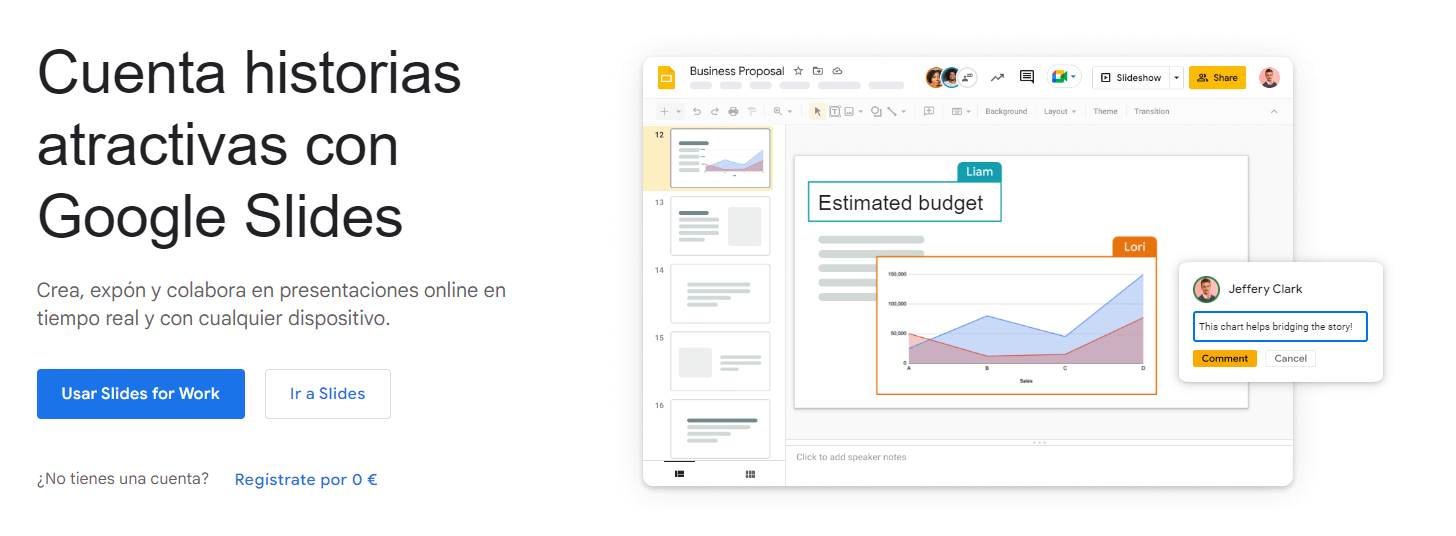Screen dimensions: 1456x536
Task: Open the slide layout icon dropdown
Action: pos(961,112)
